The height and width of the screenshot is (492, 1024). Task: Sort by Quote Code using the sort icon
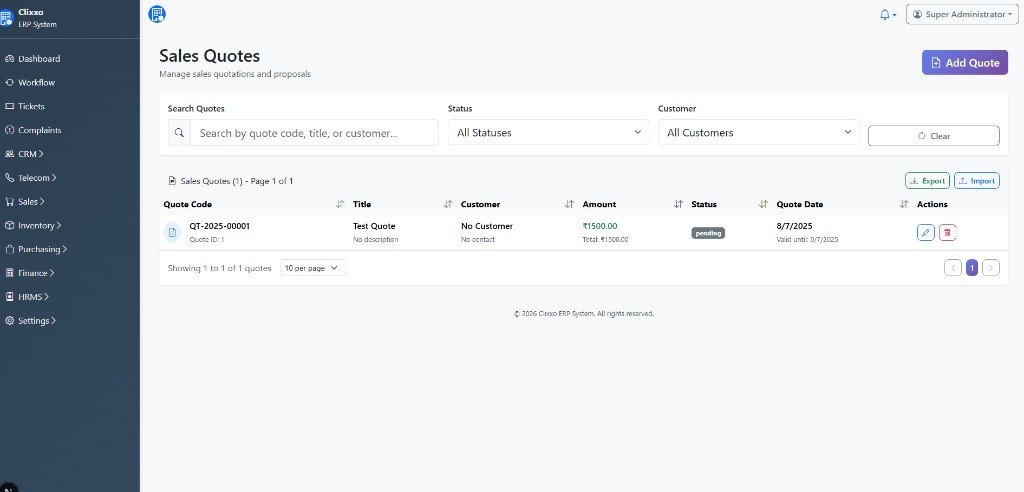click(x=340, y=204)
